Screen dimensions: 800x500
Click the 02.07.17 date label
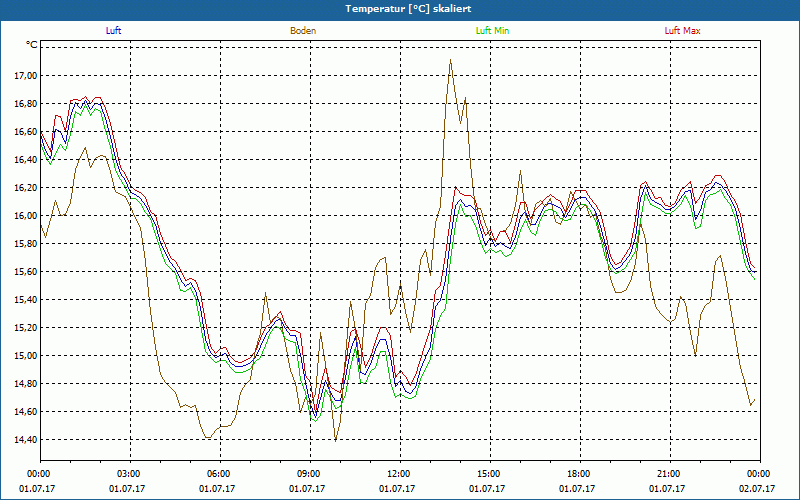(757, 489)
